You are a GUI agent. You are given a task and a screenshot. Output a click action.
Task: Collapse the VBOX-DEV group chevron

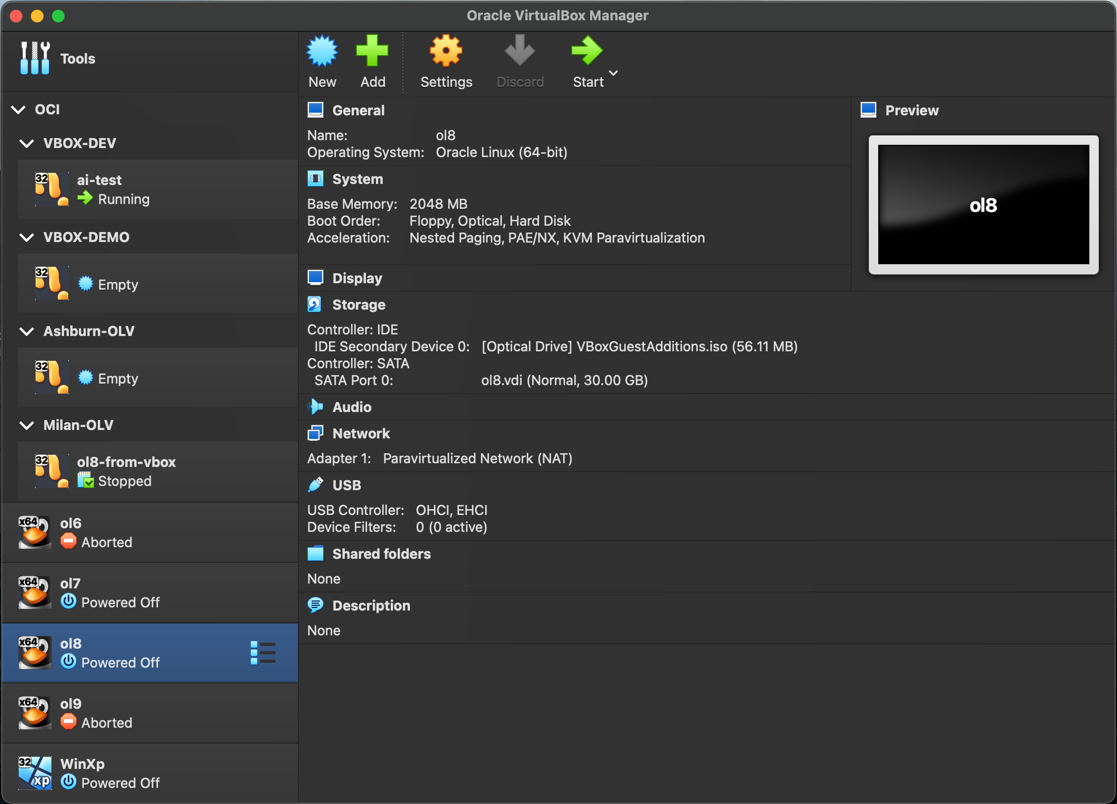27,144
